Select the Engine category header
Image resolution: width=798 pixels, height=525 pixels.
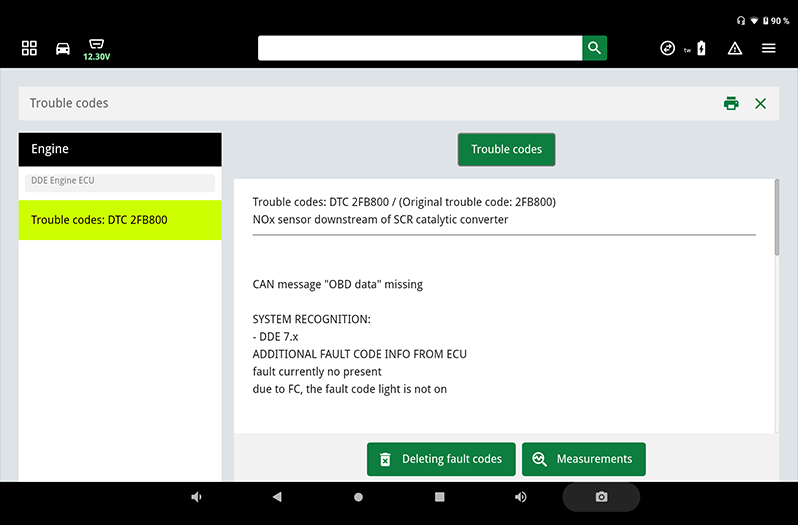click(x=120, y=149)
